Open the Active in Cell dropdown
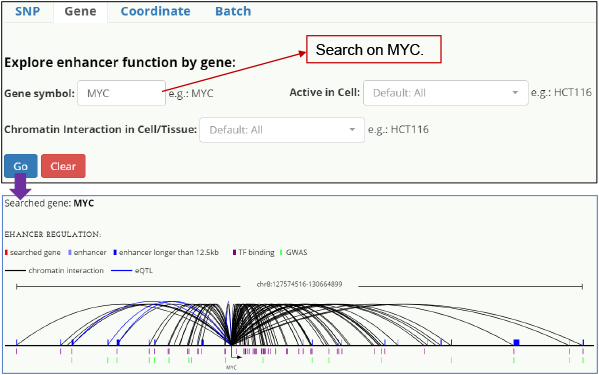Viewport: 599px width, 375px height. coord(445,93)
